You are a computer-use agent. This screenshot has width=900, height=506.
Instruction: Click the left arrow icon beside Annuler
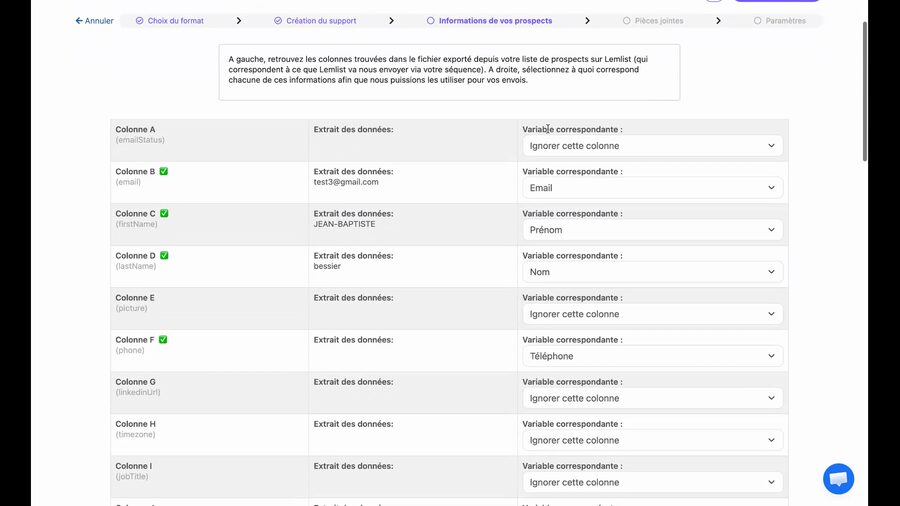[79, 21]
